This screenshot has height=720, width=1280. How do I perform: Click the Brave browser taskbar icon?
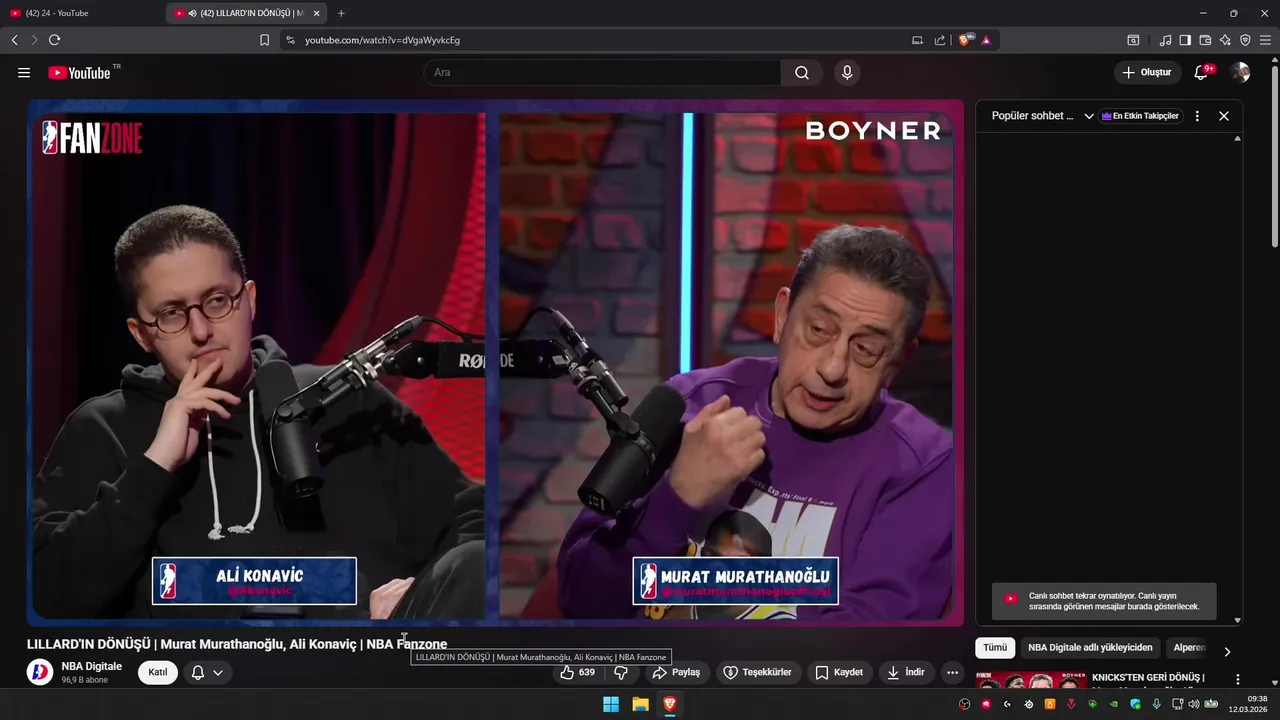click(670, 704)
